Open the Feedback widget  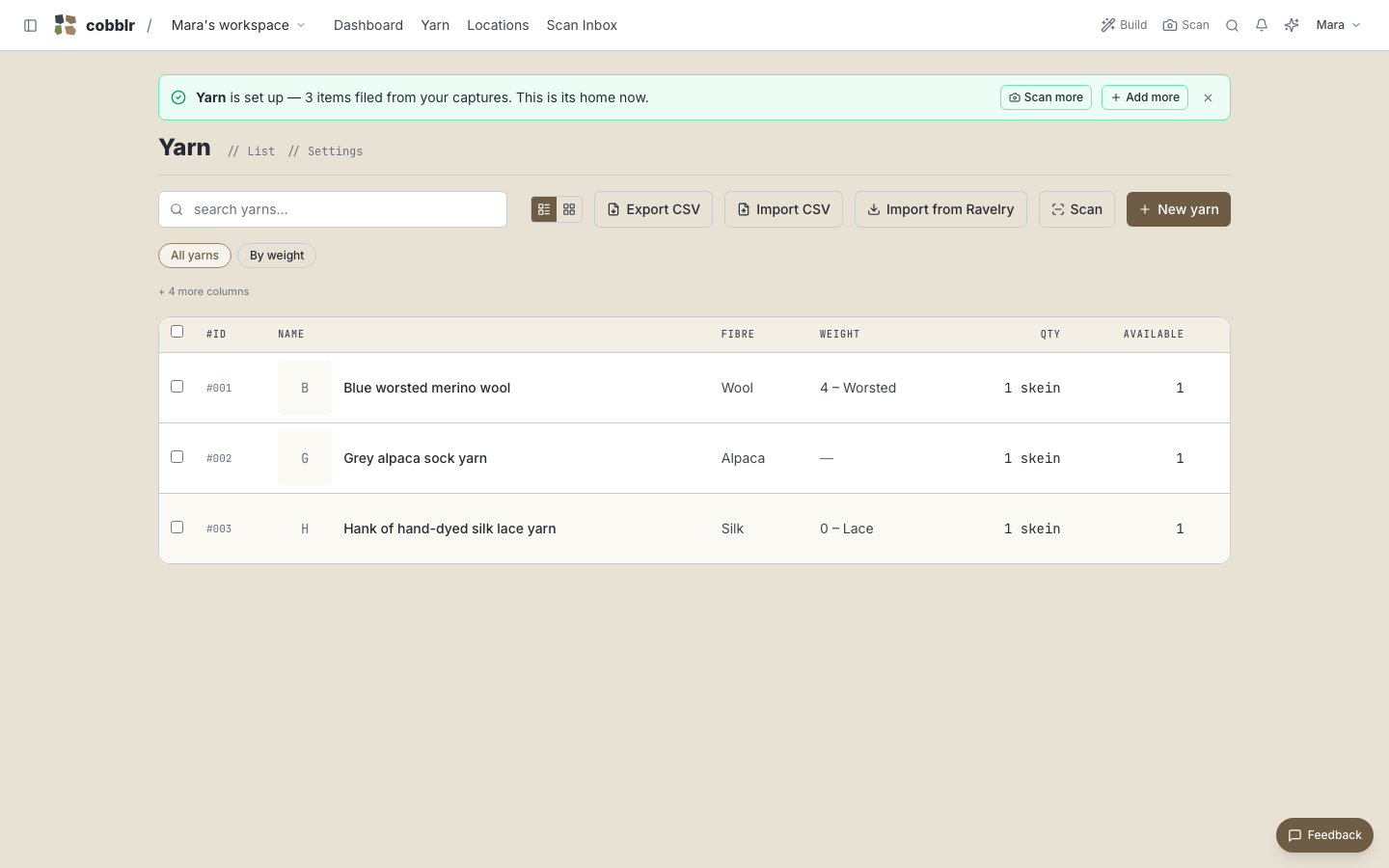point(1324,835)
